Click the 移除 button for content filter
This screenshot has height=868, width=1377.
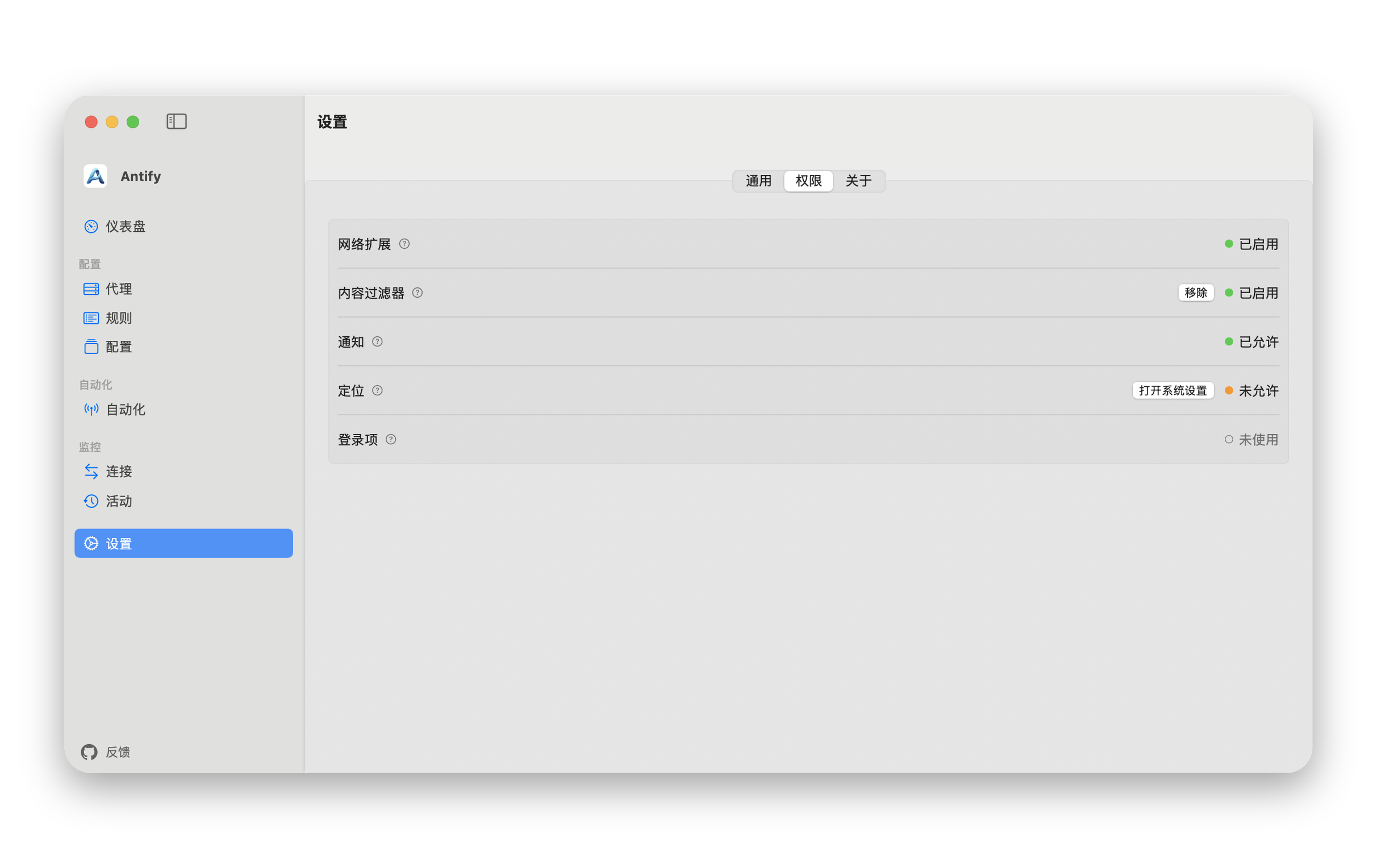point(1196,293)
